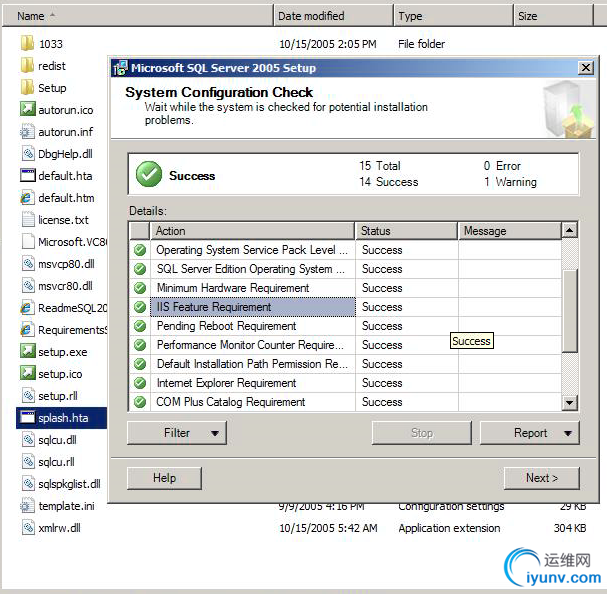This screenshot has height=594, width=607.
Task: Select the setup.ico file icon
Action: point(27,373)
